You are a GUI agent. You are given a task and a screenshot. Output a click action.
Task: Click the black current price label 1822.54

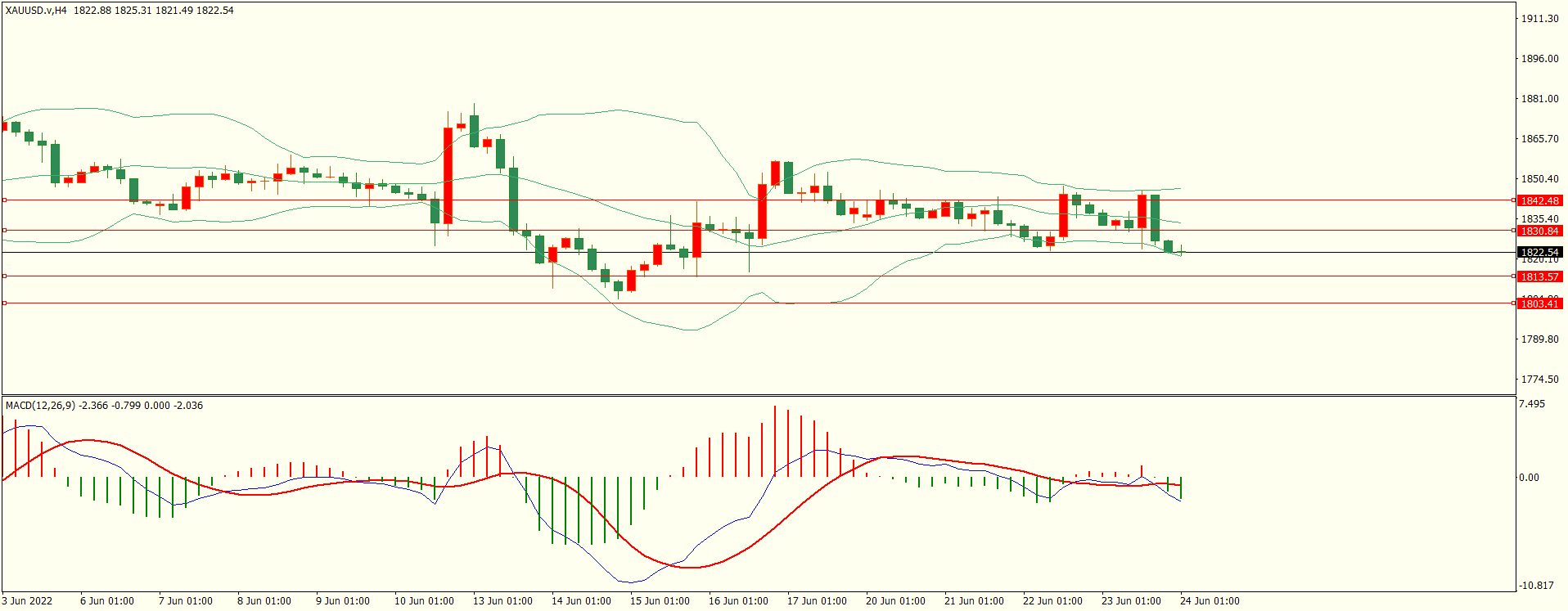click(x=1539, y=253)
